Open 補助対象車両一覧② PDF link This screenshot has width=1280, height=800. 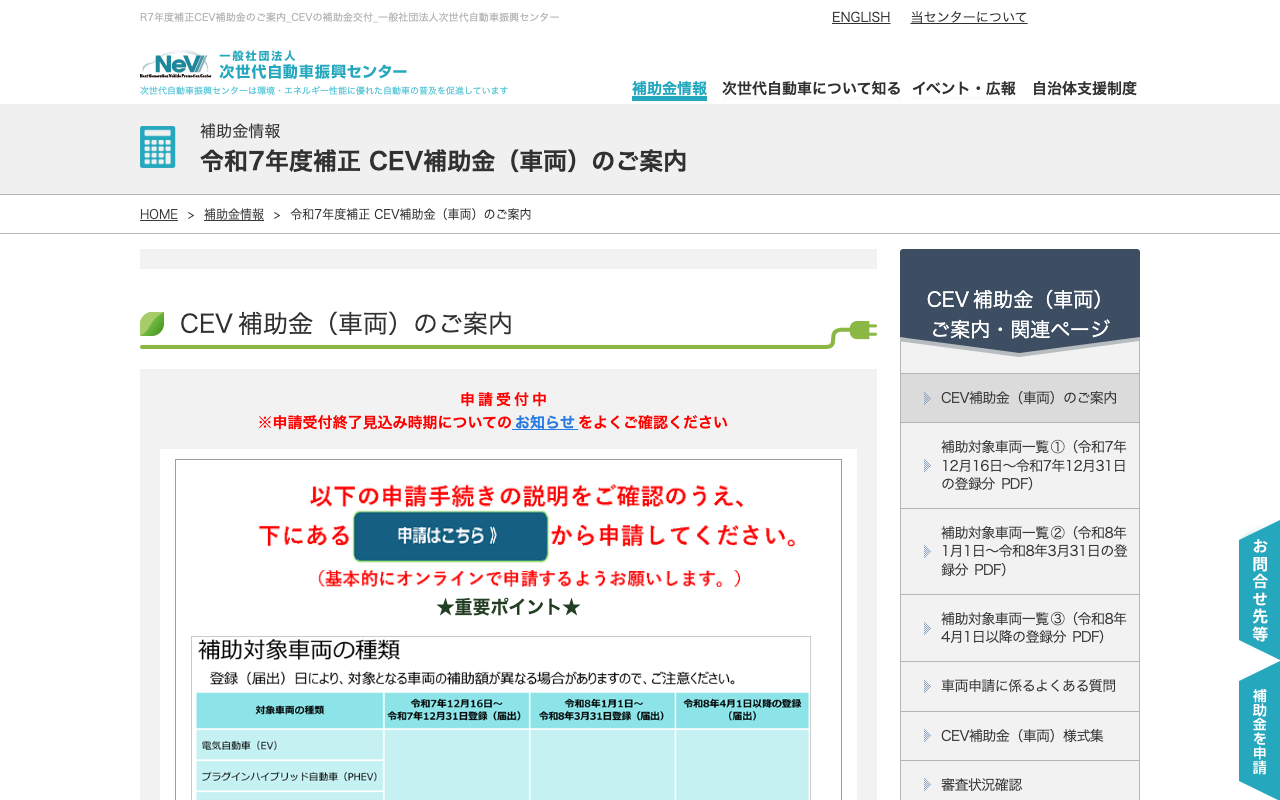pyautogui.click(x=1020, y=552)
